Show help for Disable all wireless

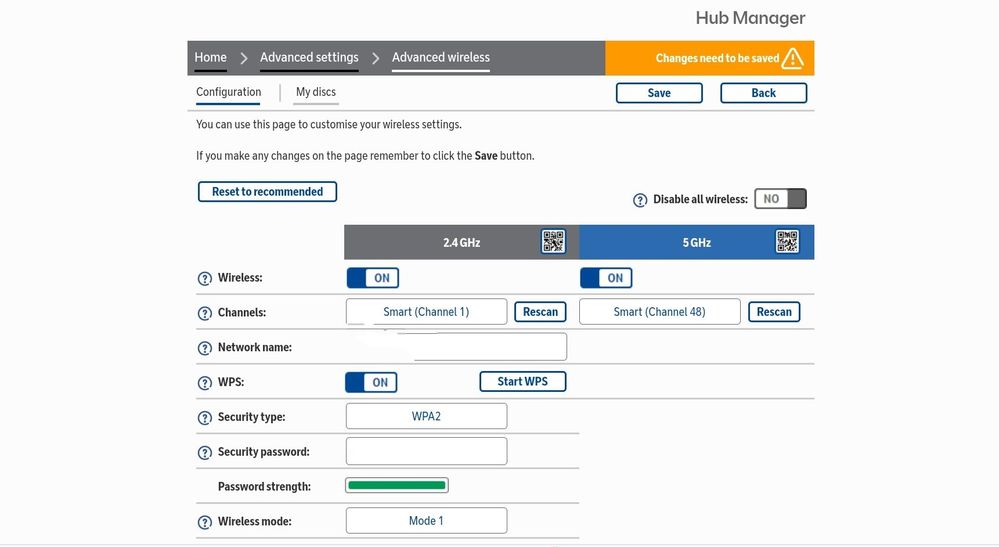[x=640, y=200]
